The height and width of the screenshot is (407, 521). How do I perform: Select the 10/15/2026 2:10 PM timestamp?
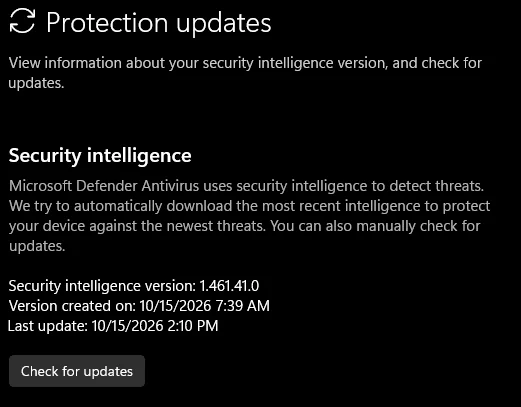click(155, 326)
